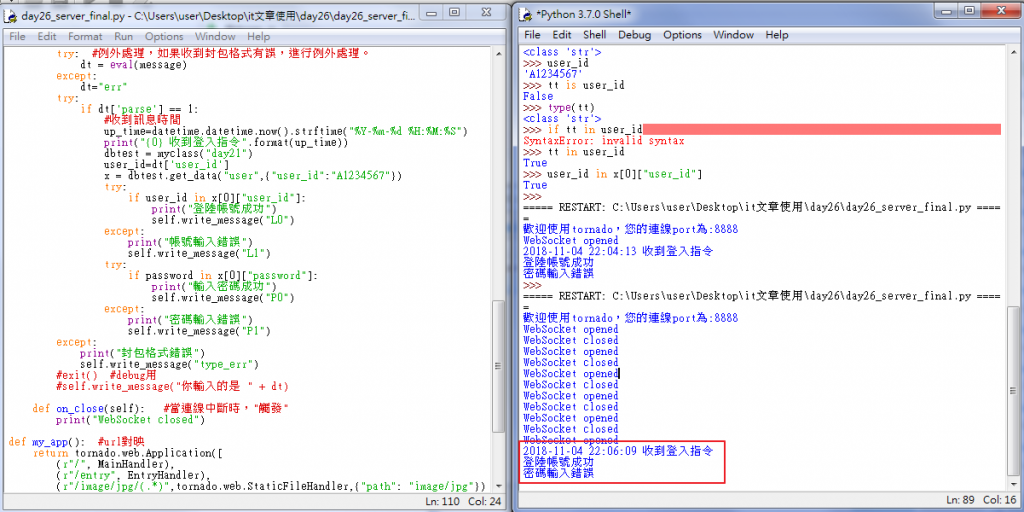
Task: Click the self.write_message("L0") line
Action: tap(222, 220)
